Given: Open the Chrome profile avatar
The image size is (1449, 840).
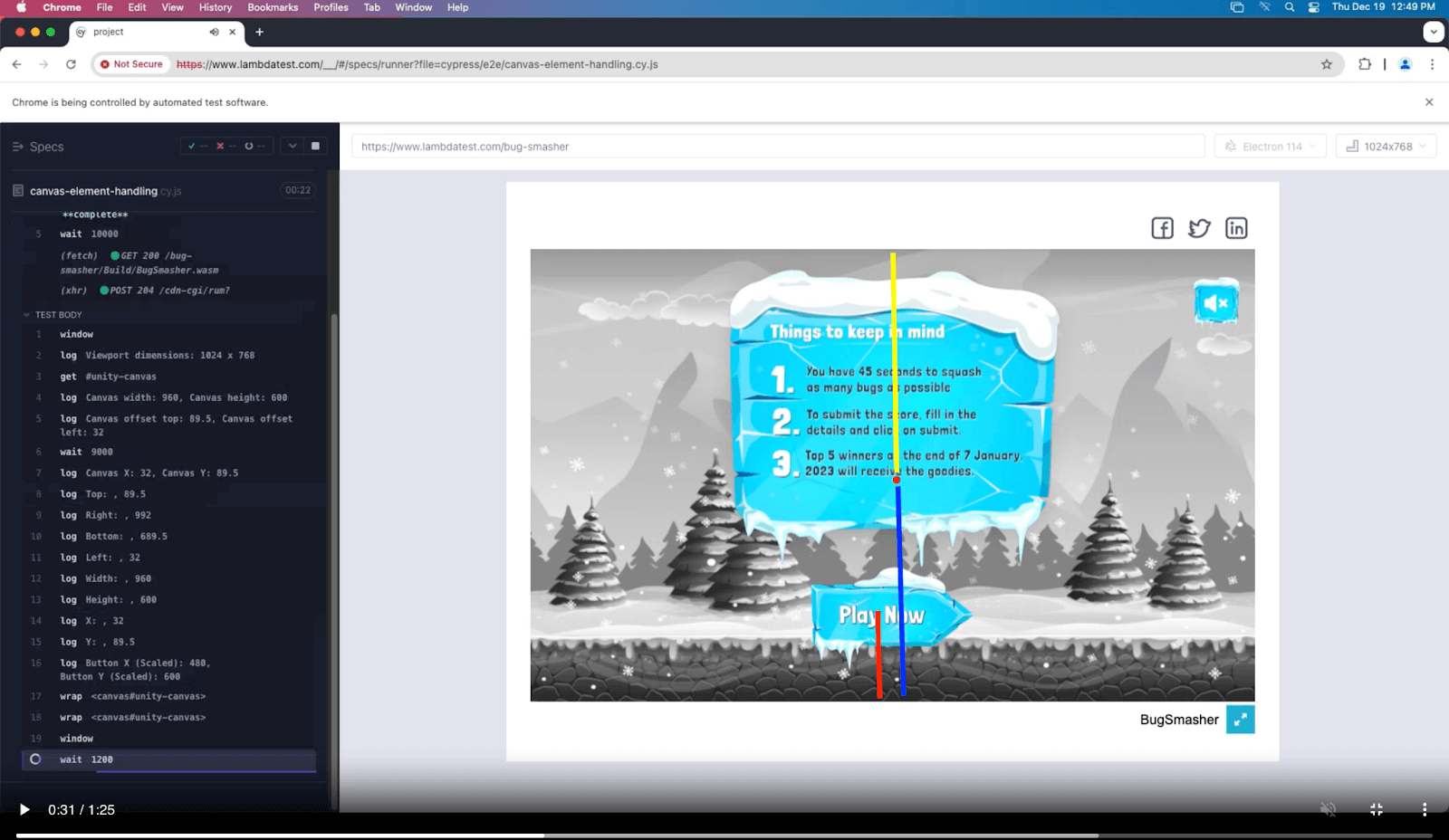Looking at the screenshot, I should point(1406,64).
